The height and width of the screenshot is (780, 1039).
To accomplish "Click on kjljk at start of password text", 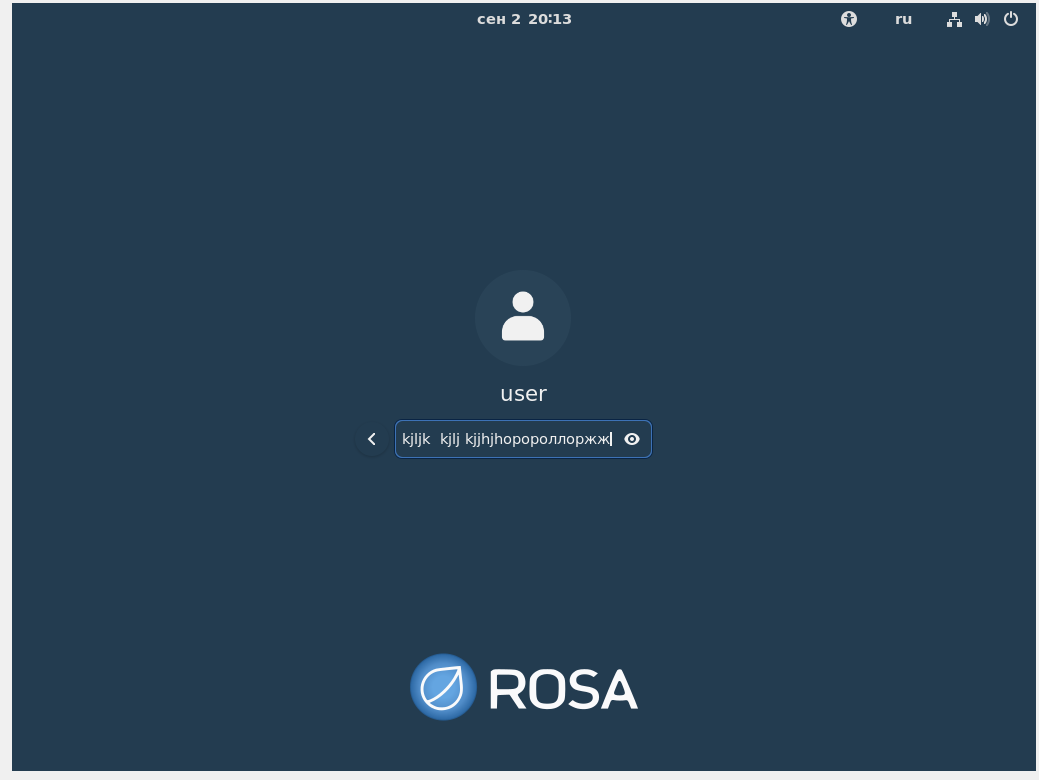I will [x=416, y=439].
